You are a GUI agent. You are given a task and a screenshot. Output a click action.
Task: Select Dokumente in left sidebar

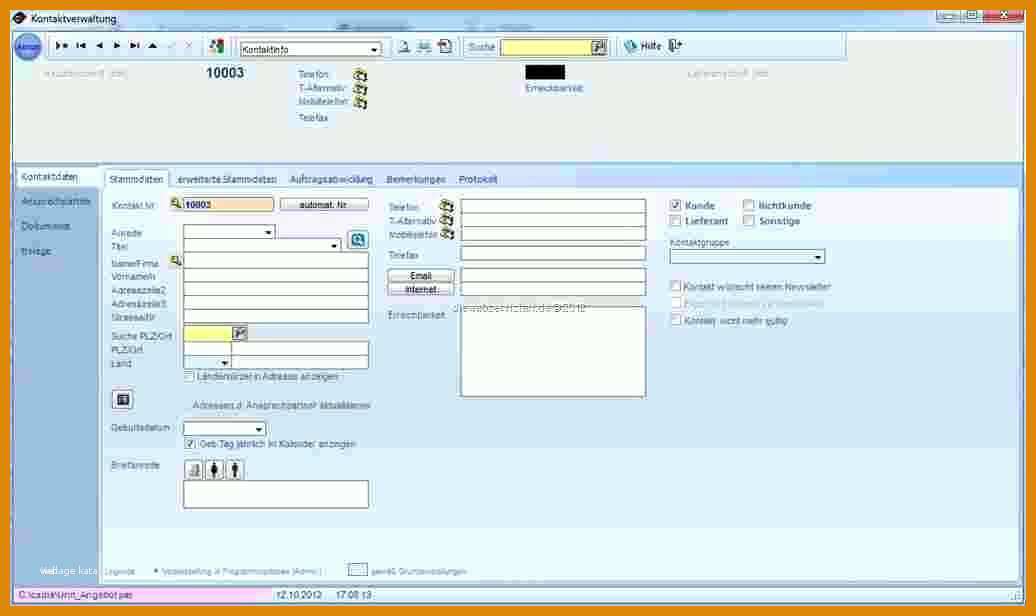click(x=46, y=226)
